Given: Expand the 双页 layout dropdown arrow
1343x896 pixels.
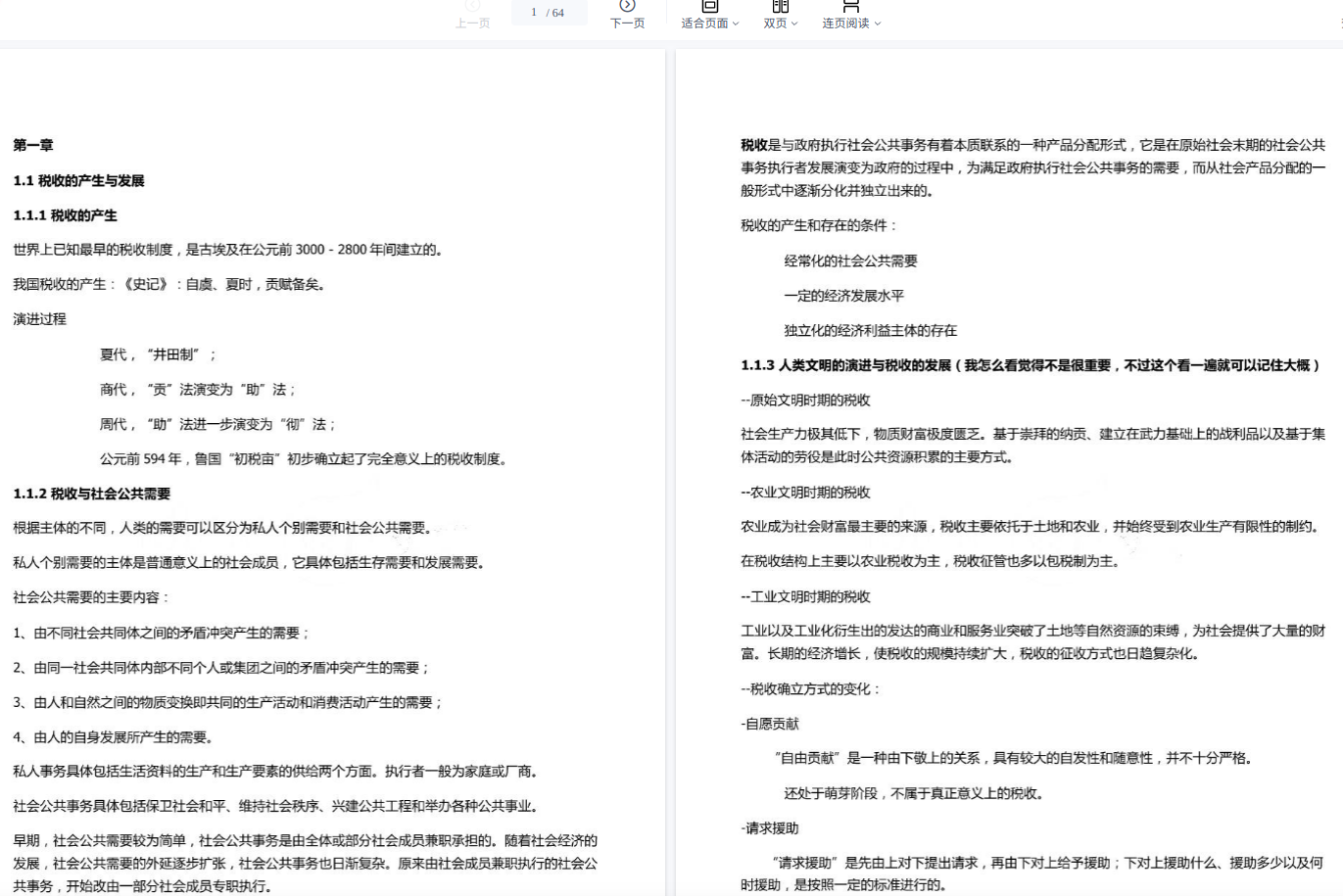Looking at the screenshot, I should (794, 24).
